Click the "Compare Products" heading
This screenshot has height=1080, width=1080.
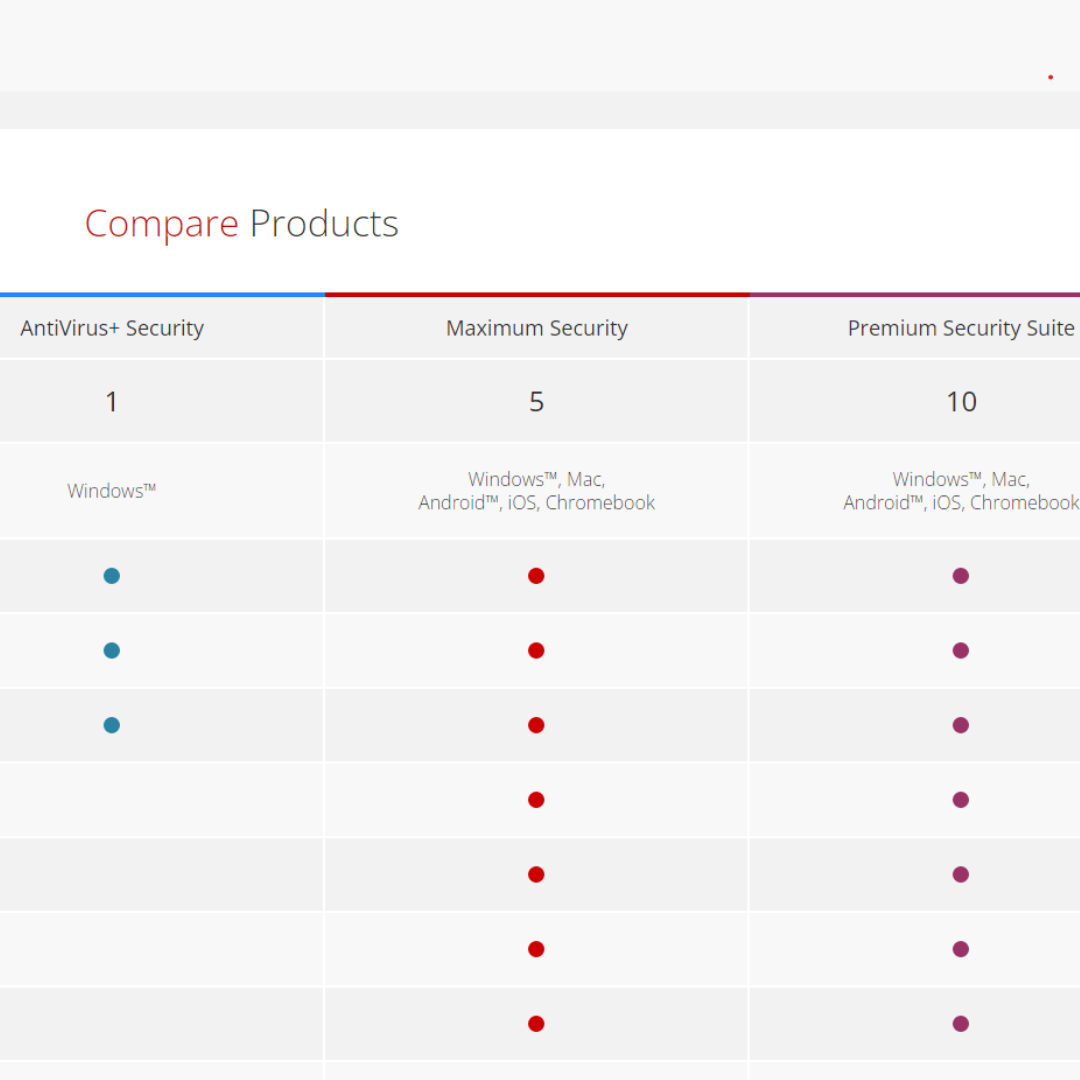tap(242, 224)
